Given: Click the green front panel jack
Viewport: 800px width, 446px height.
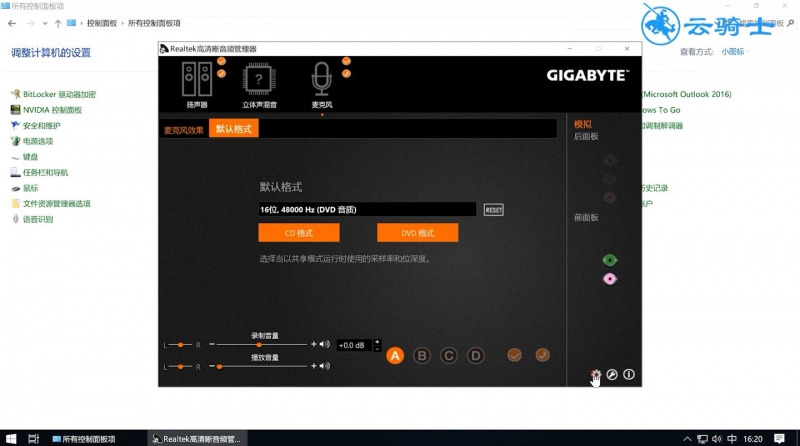Looking at the screenshot, I should 610,260.
